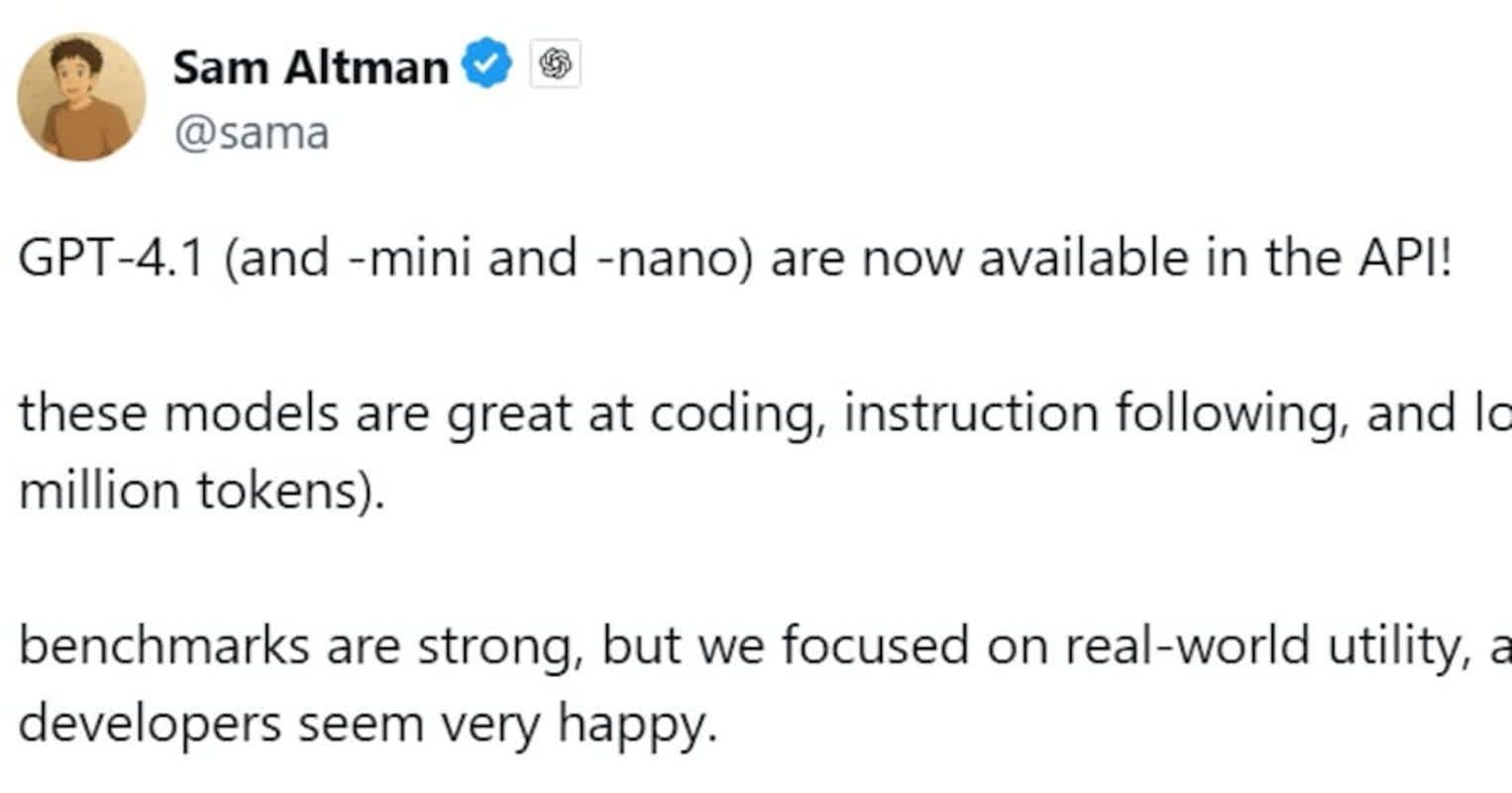
Task: Click the OpenAI affiliation logo badge
Action: click(555, 65)
